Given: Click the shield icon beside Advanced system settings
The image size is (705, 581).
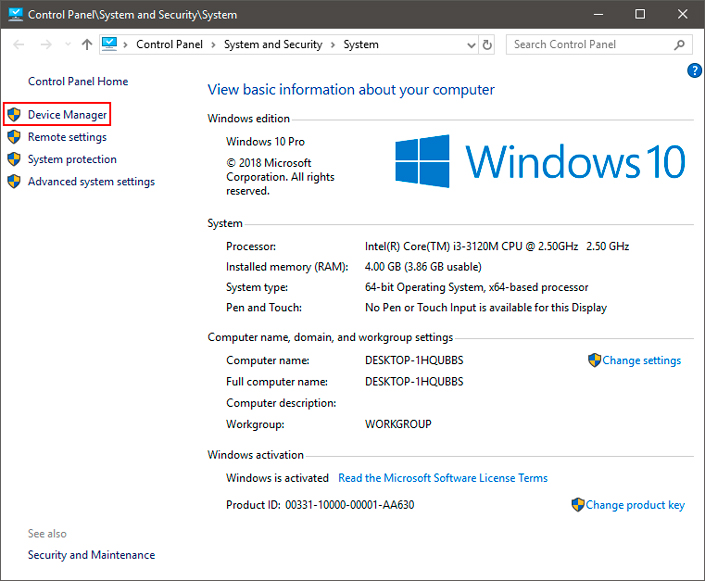Looking at the screenshot, I should (x=14, y=181).
